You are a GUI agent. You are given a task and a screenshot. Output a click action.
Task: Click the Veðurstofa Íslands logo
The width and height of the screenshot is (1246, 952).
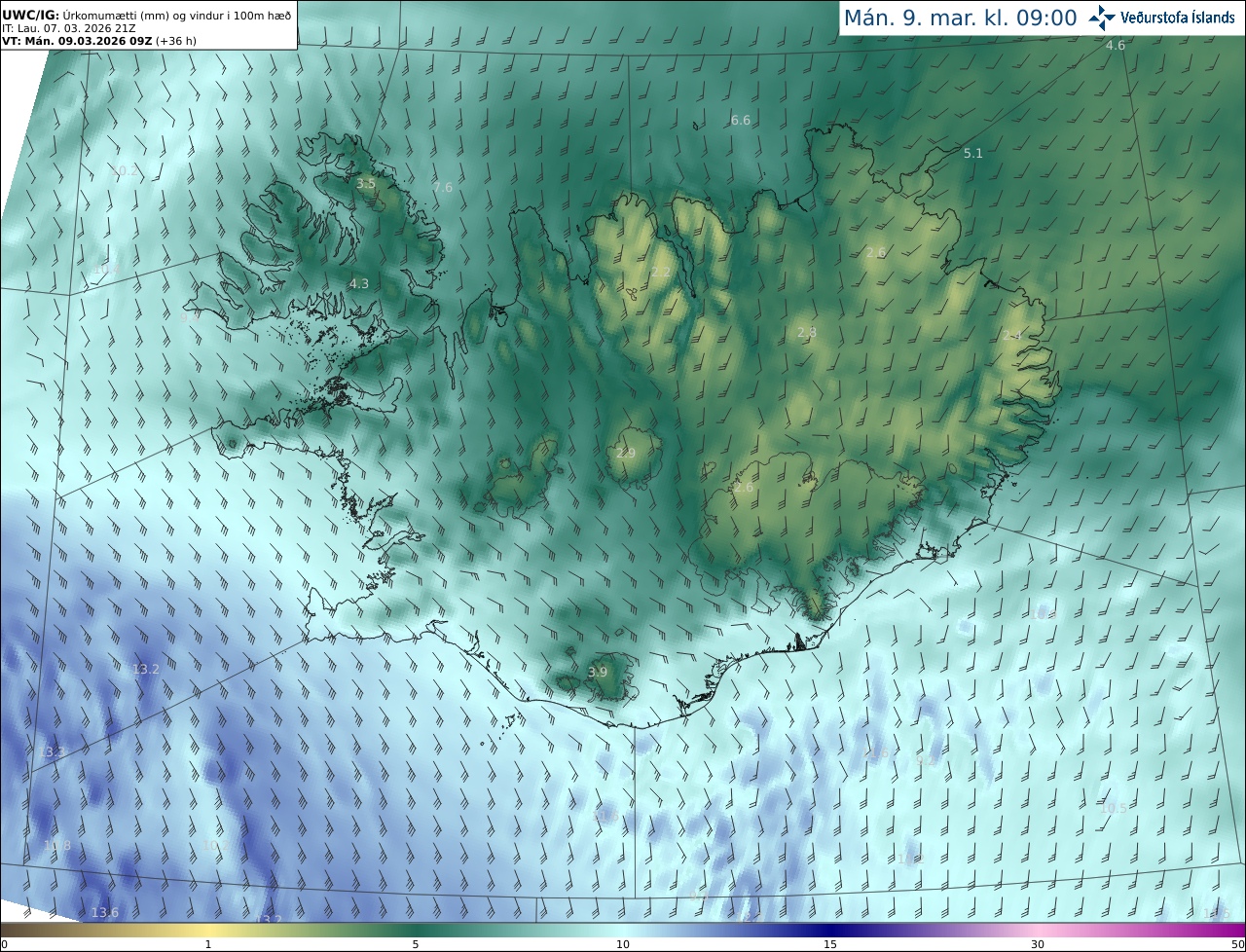click(1162, 18)
